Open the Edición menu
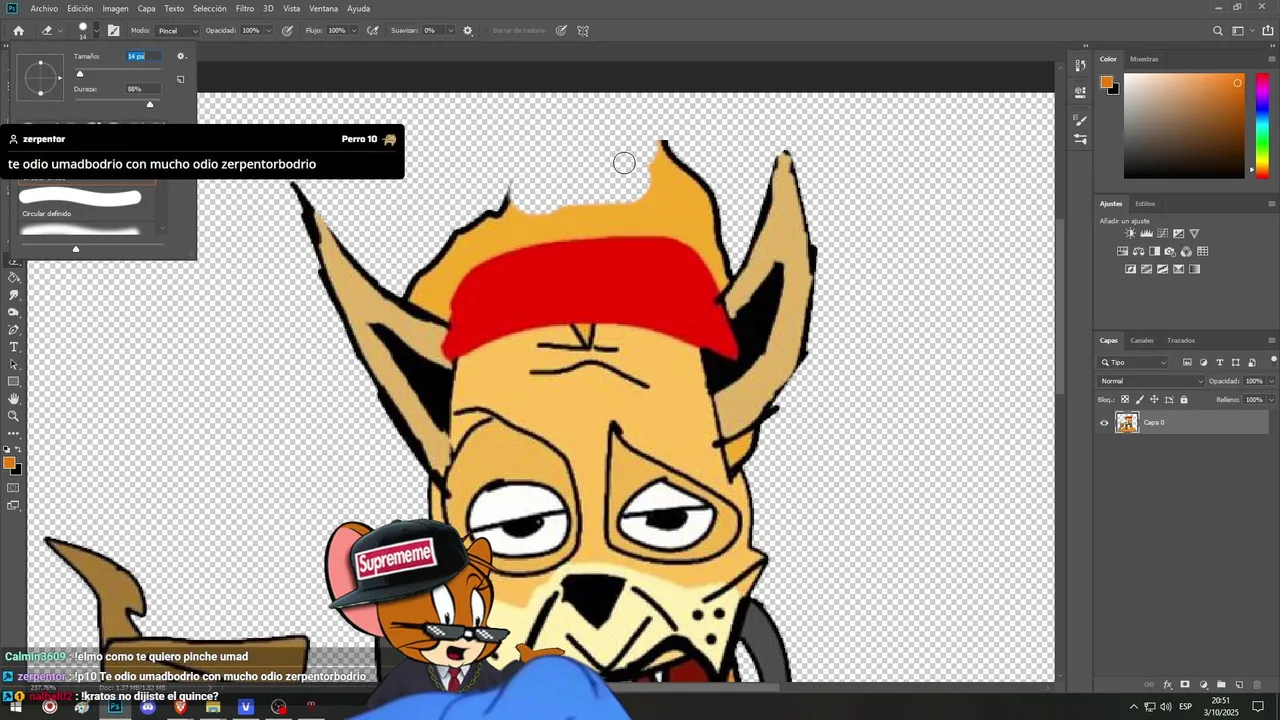1280x720 pixels. pyautogui.click(x=80, y=8)
